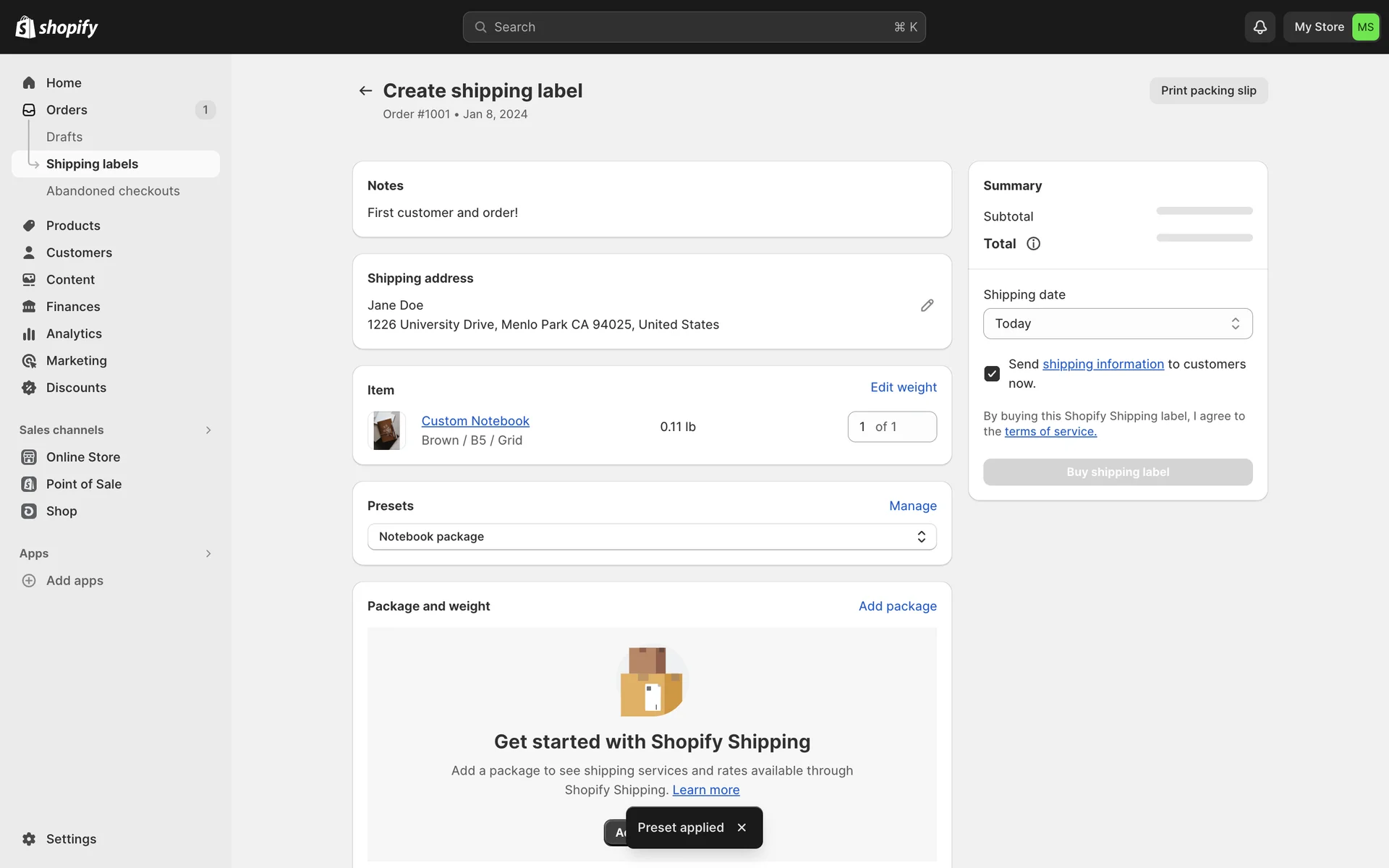Click the item quantity field showing 1 of 1
1389x868 pixels.
[891, 427]
